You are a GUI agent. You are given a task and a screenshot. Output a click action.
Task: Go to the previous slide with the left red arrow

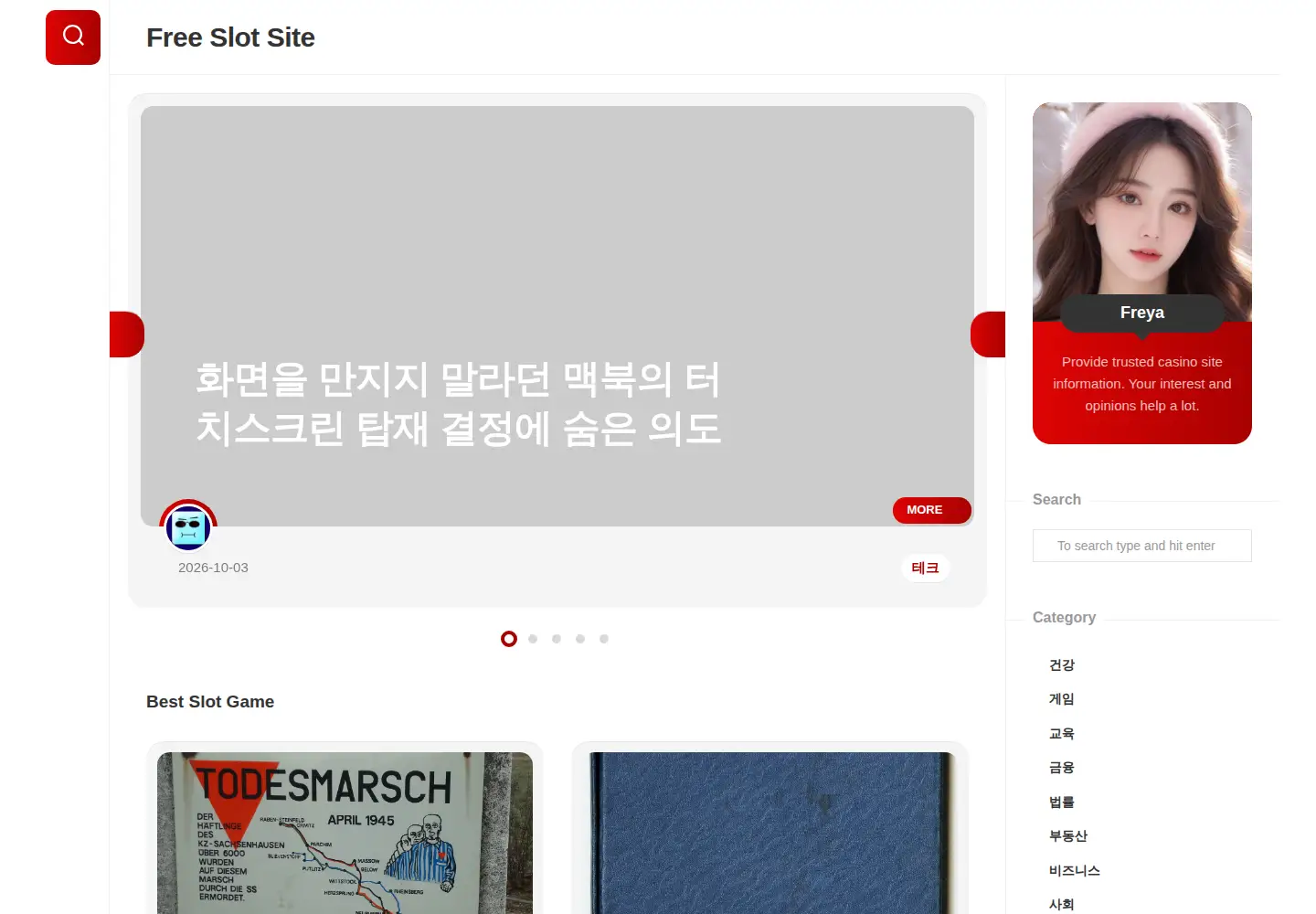pos(127,335)
